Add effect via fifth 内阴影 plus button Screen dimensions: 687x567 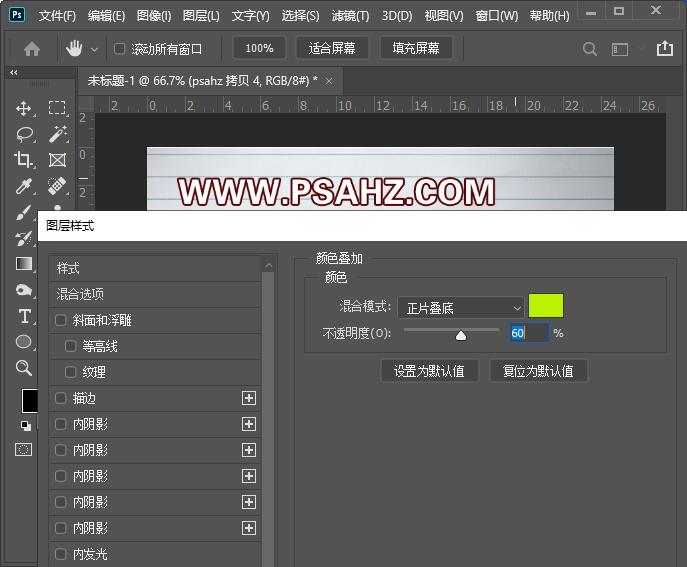[249, 528]
